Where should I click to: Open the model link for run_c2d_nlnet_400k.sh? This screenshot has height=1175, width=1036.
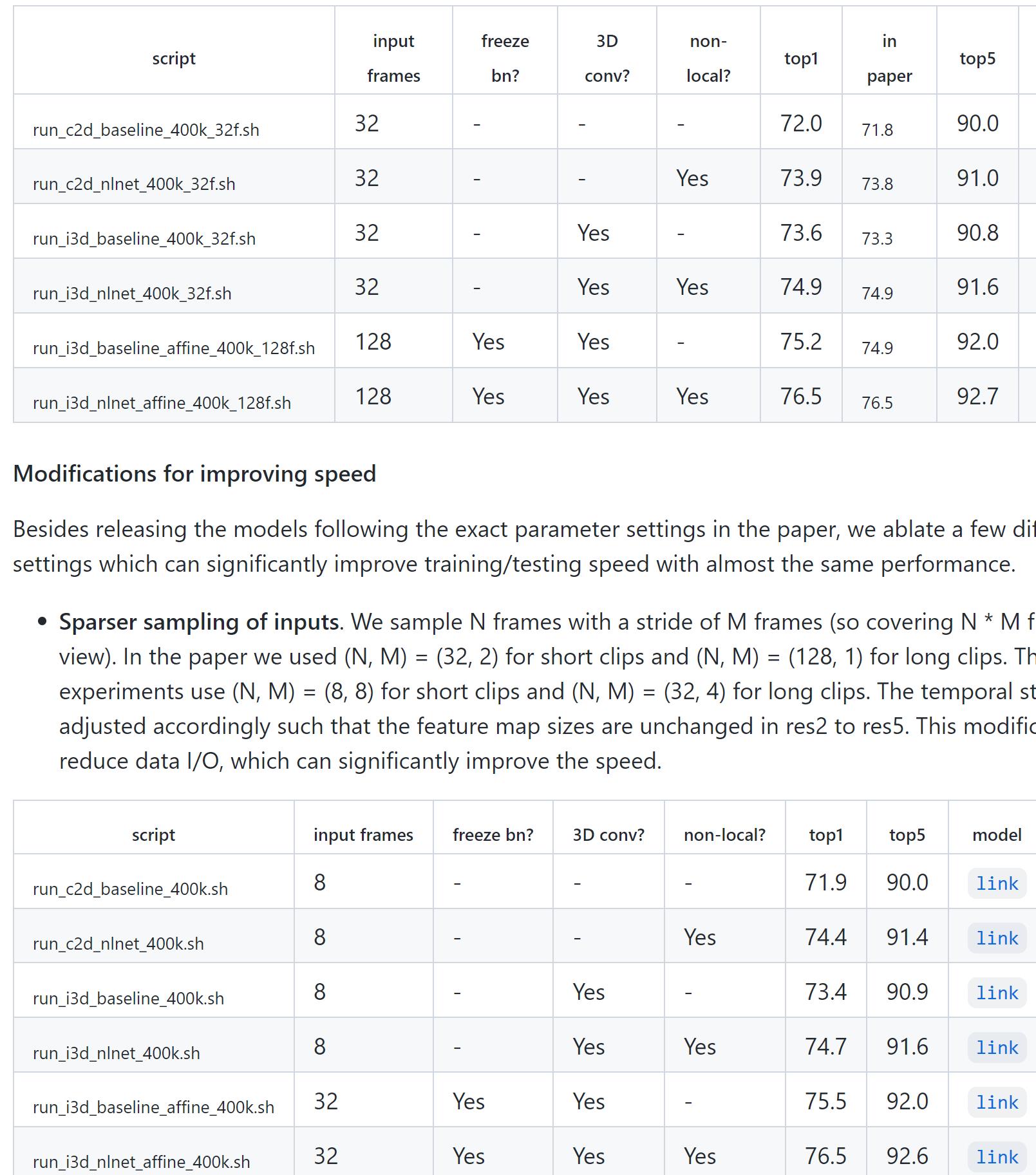pos(997,938)
